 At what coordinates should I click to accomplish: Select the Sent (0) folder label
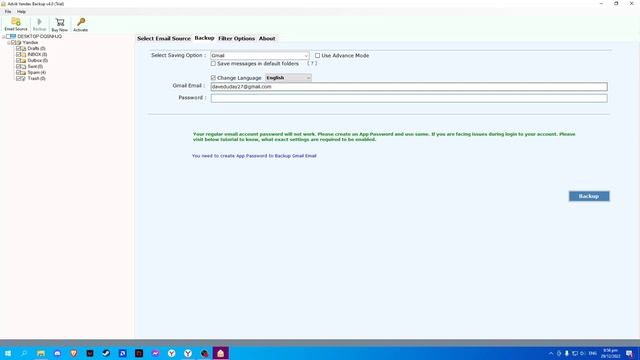(35, 67)
